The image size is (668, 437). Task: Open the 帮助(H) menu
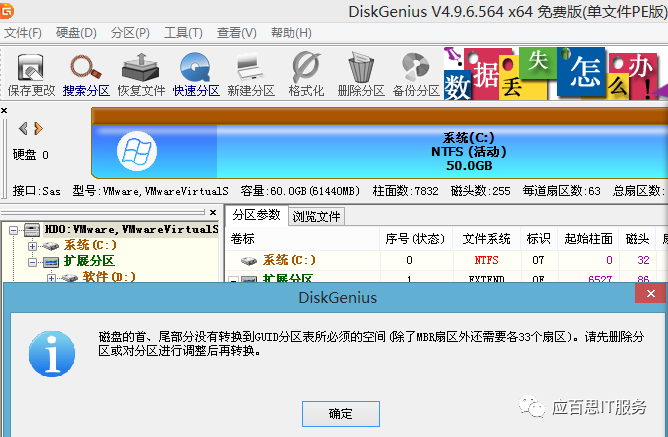click(x=291, y=33)
